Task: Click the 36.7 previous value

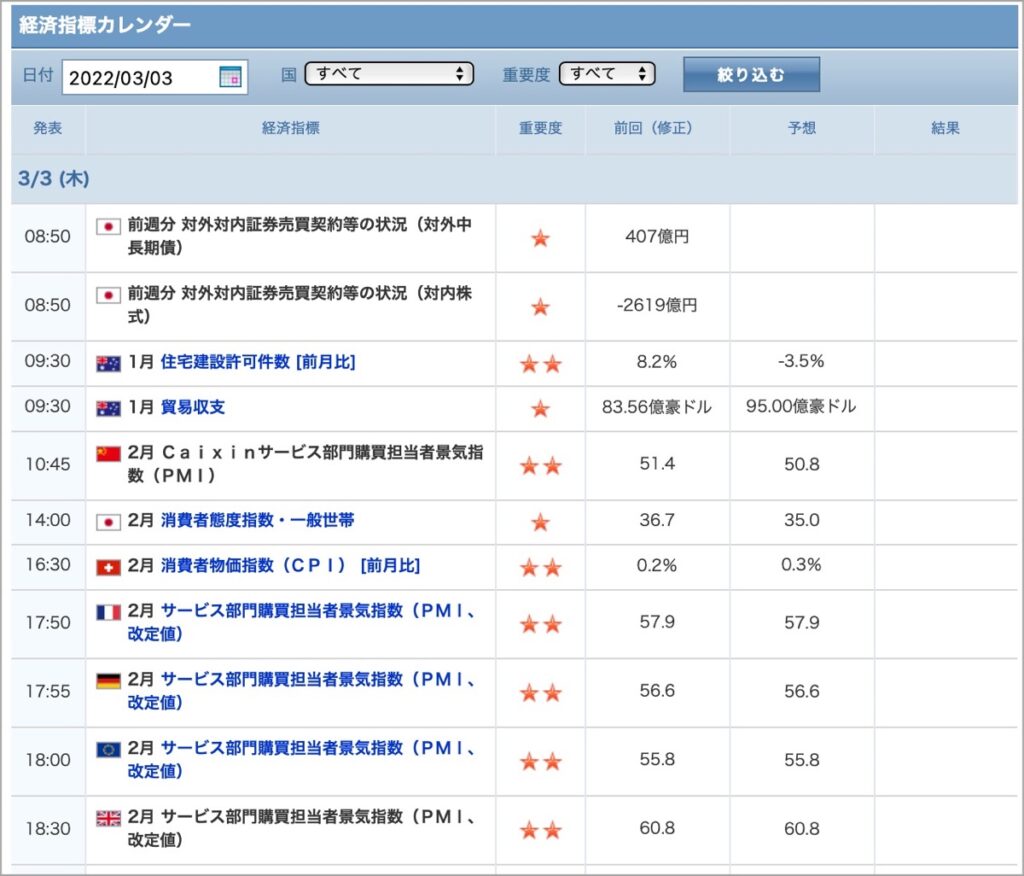Action: click(x=657, y=520)
